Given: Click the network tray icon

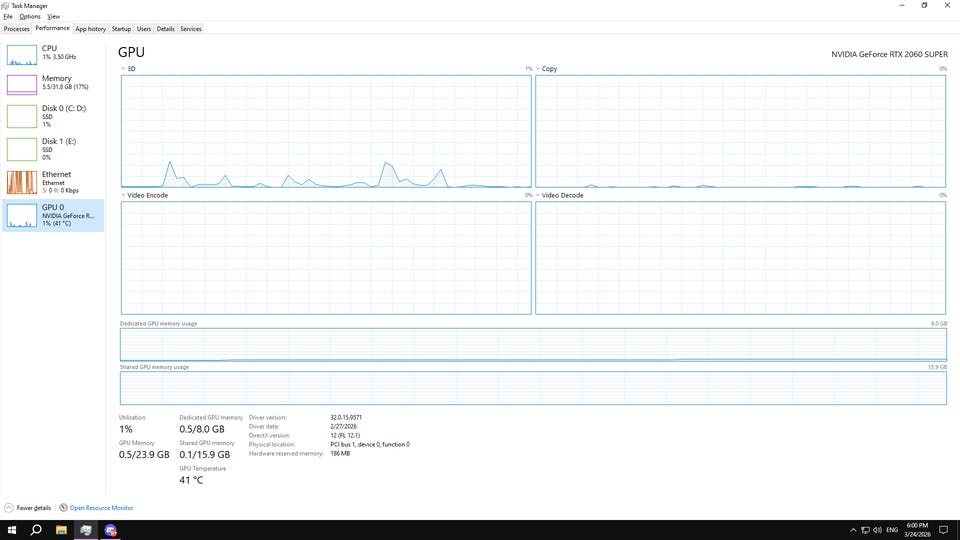Looking at the screenshot, I should tap(865, 530).
